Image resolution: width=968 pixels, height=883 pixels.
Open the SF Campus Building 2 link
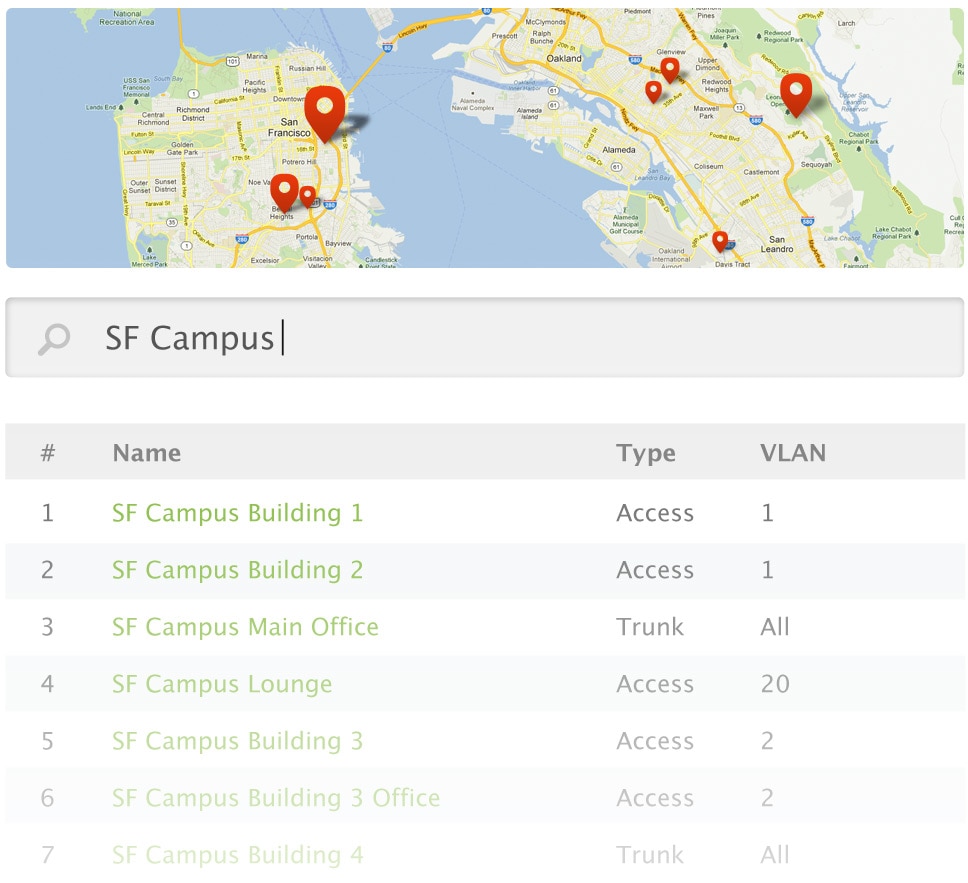[x=237, y=570]
